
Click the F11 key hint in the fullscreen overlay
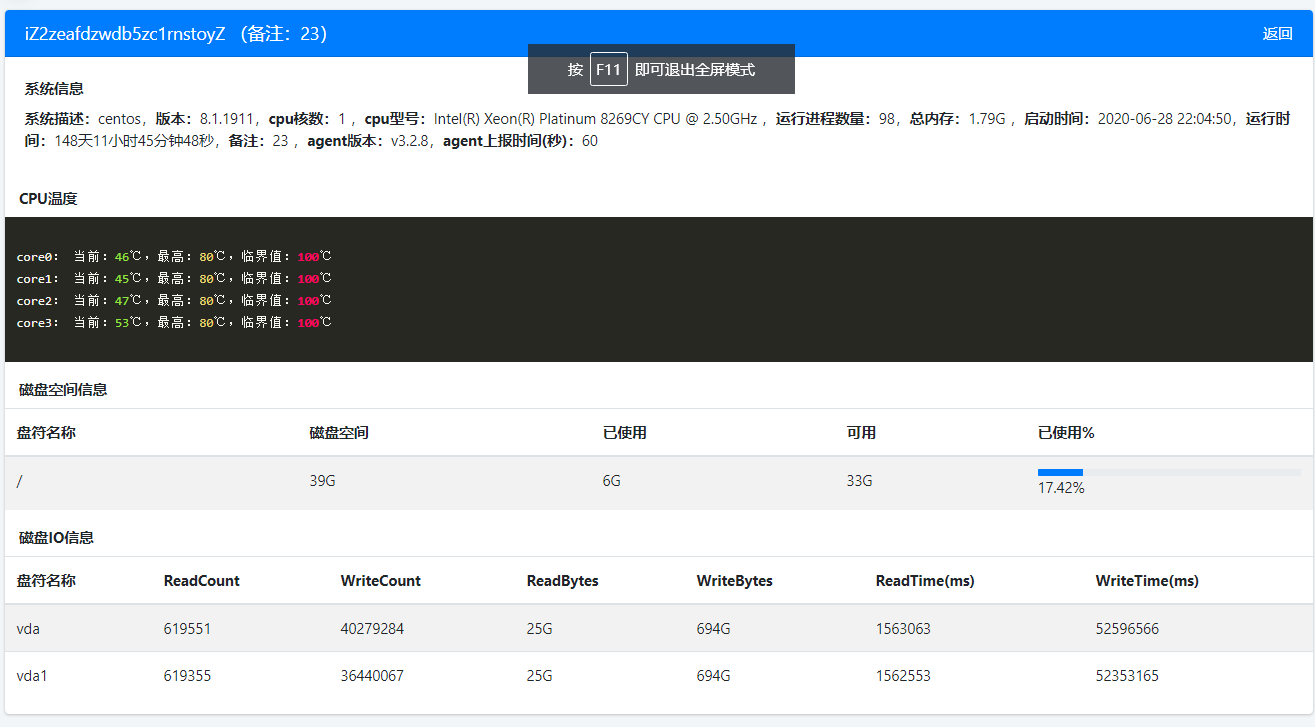pos(608,70)
